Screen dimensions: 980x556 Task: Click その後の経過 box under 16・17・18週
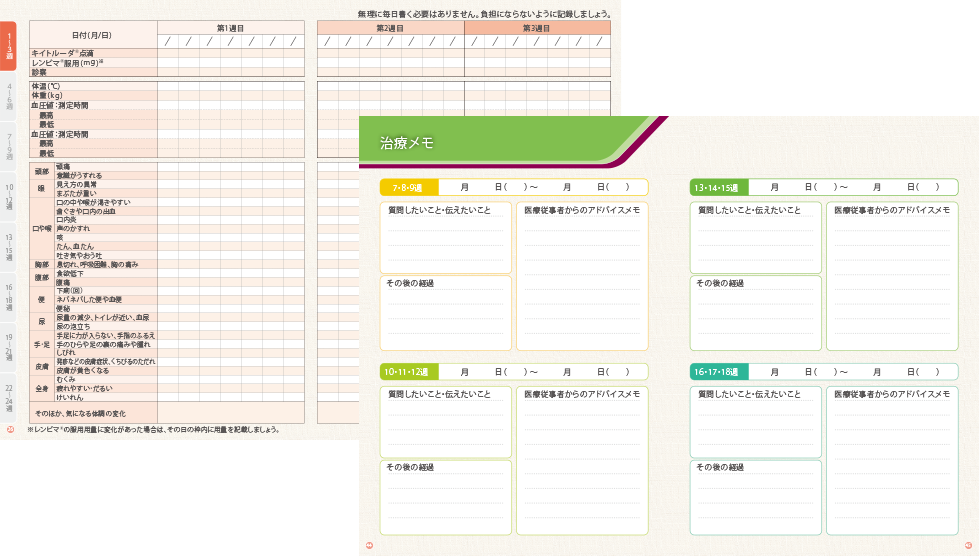[755, 497]
